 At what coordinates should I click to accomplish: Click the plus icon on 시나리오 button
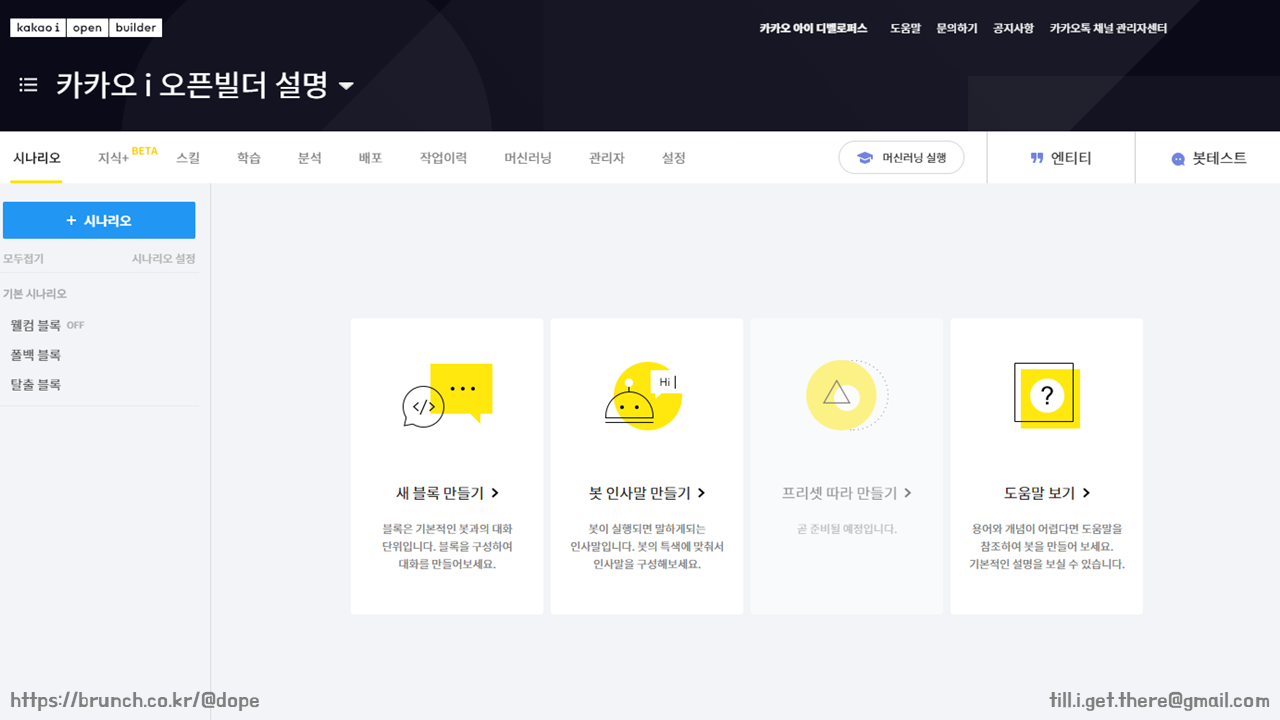tap(71, 221)
